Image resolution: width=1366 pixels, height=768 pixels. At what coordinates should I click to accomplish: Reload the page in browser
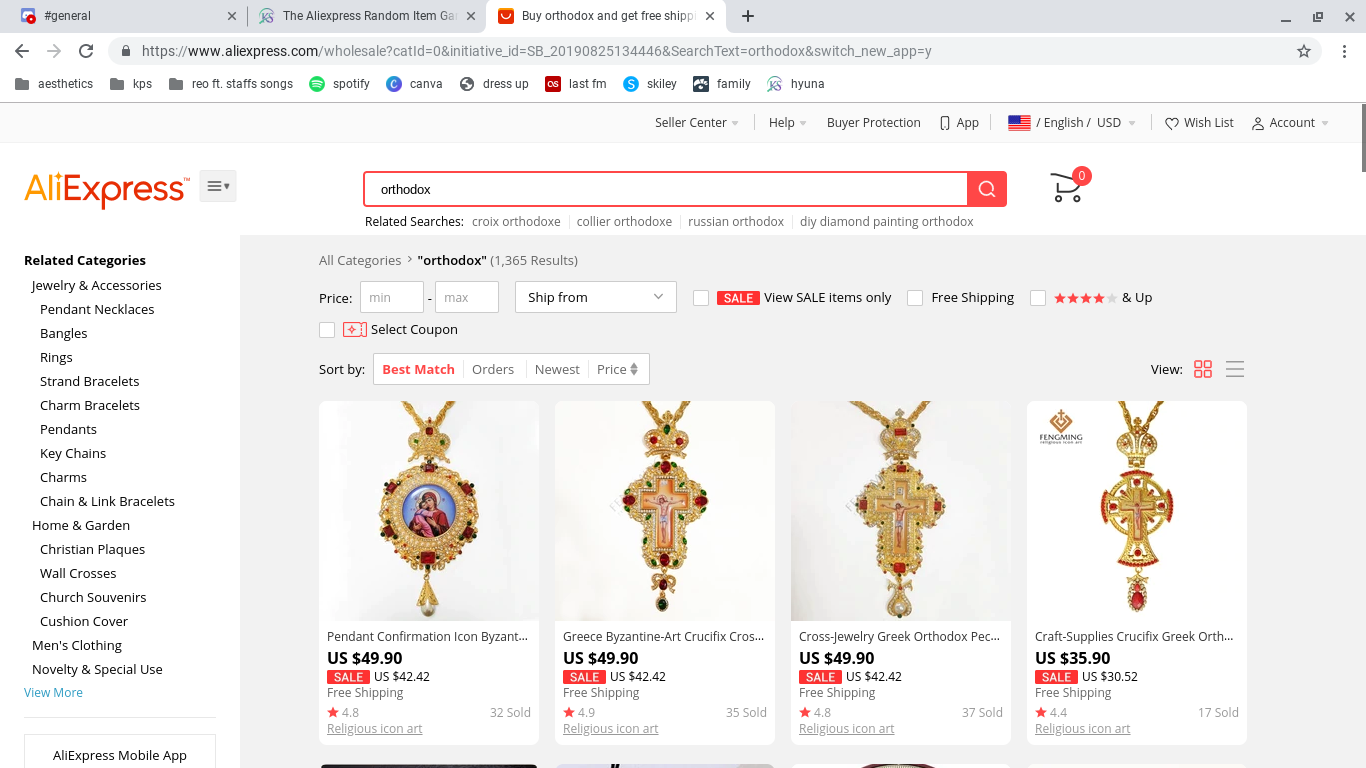86,51
